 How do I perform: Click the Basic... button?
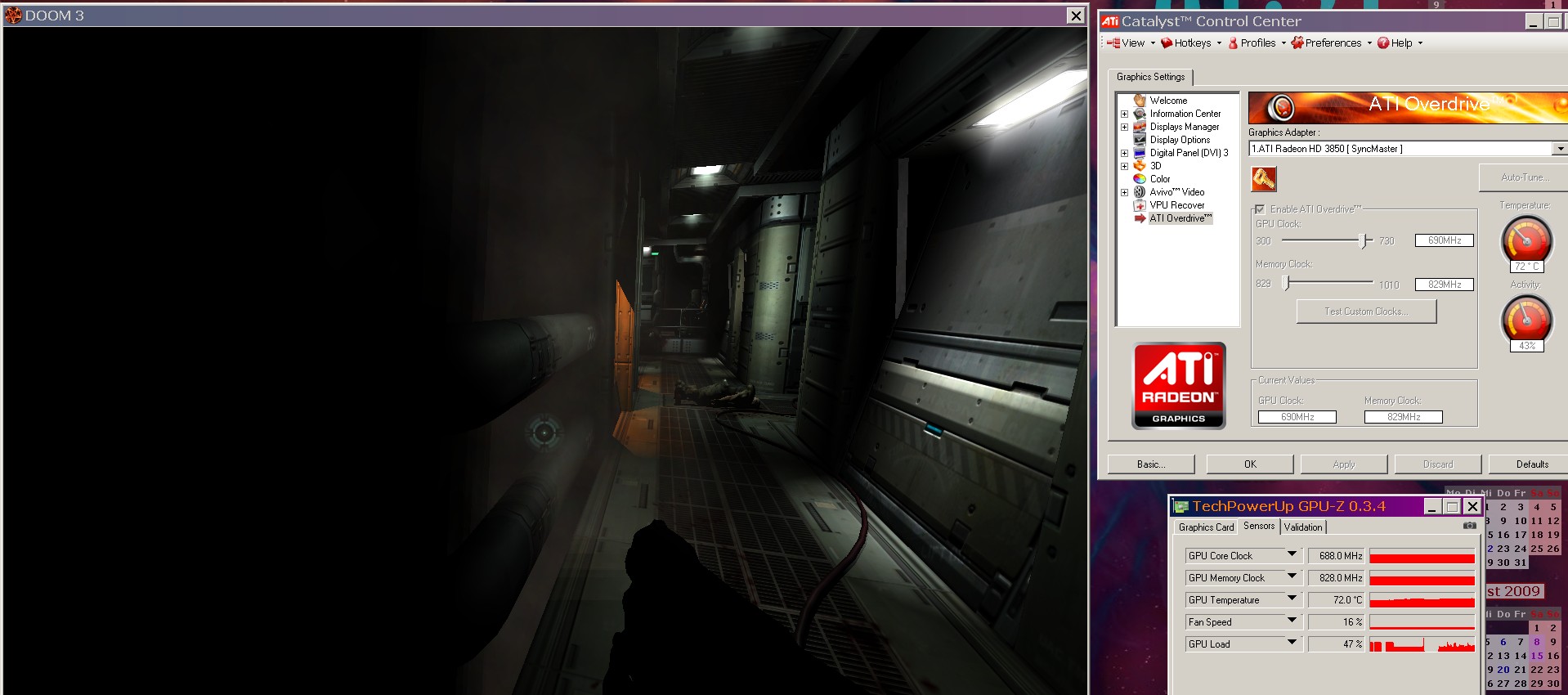[x=1151, y=464]
